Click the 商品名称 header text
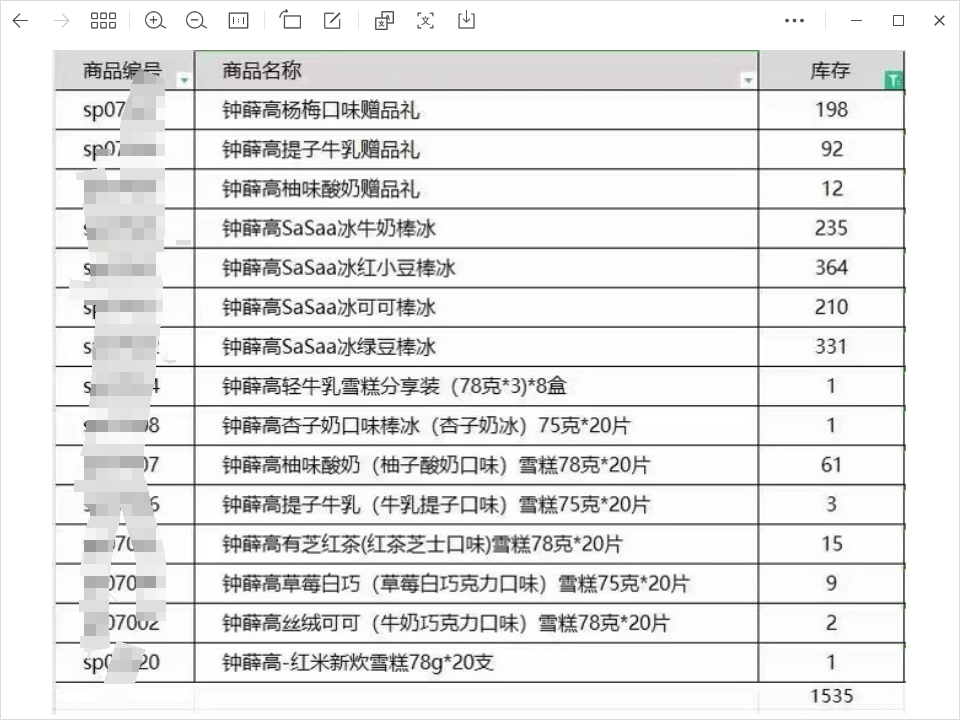The height and width of the screenshot is (720, 960). tap(261, 70)
